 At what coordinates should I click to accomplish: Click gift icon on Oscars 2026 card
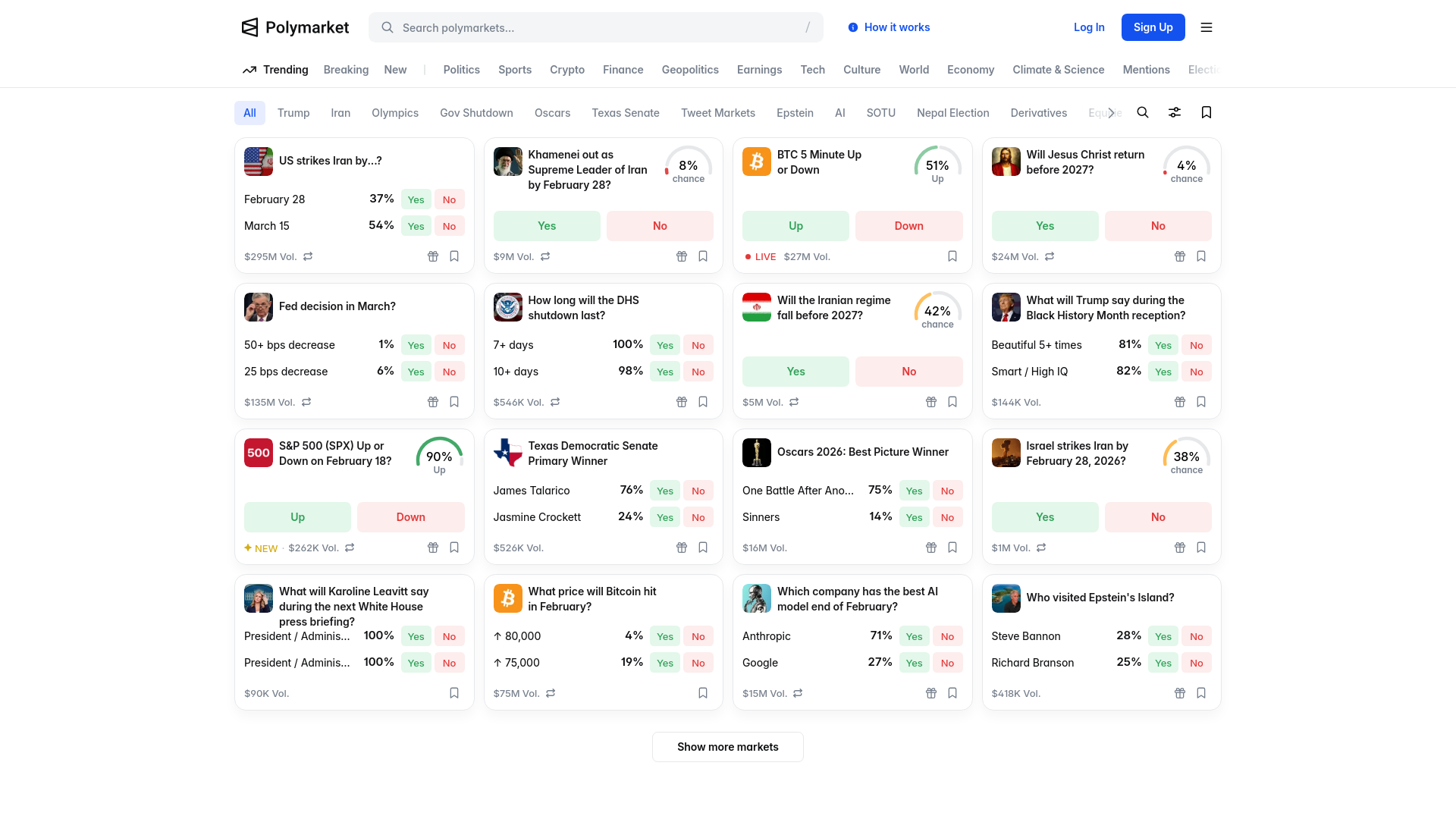pos(931,548)
